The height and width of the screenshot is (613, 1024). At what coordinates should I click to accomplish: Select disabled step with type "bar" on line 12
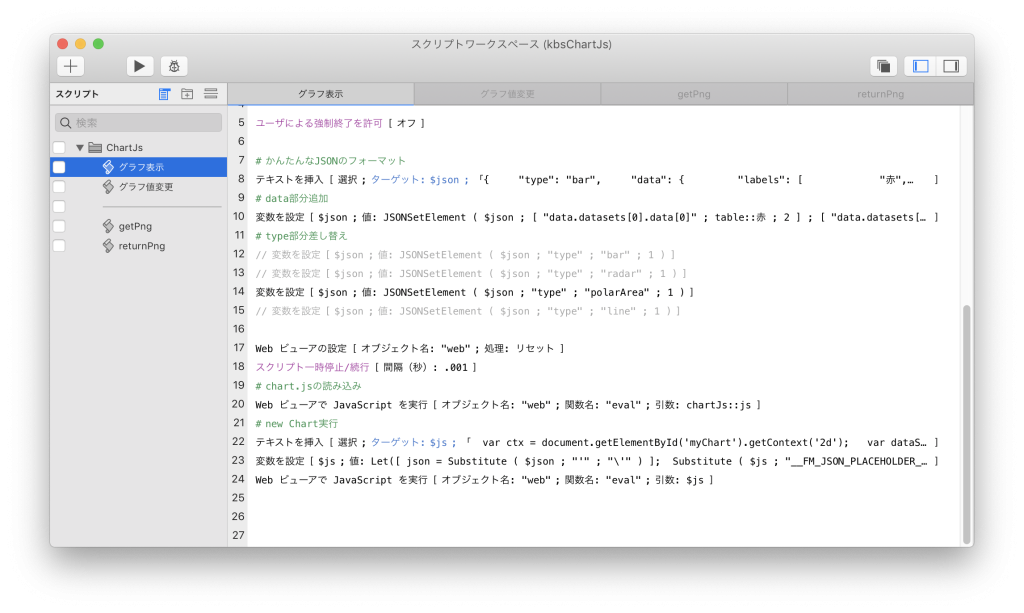pyautogui.click(x=465, y=255)
